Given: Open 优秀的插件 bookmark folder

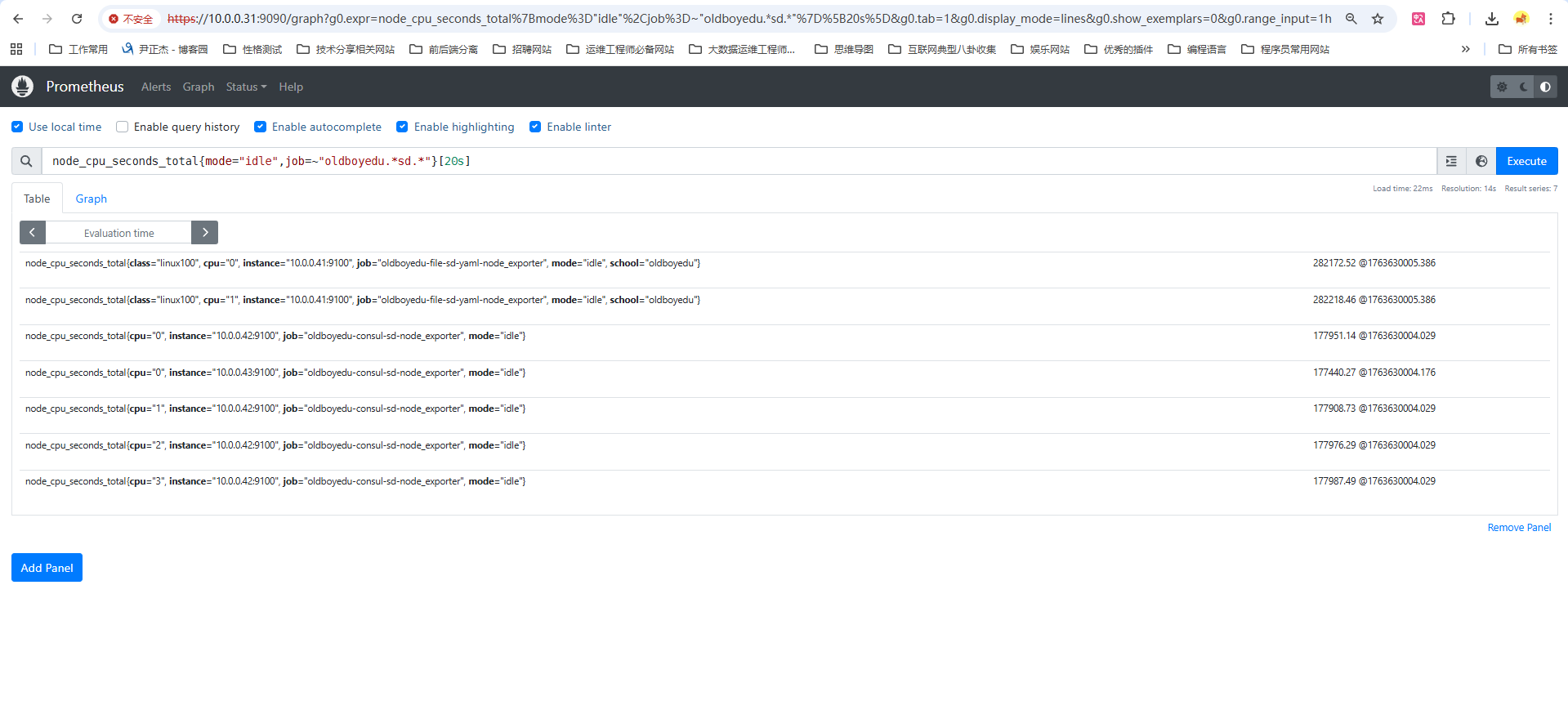Looking at the screenshot, I should (x=1119, y=49).
